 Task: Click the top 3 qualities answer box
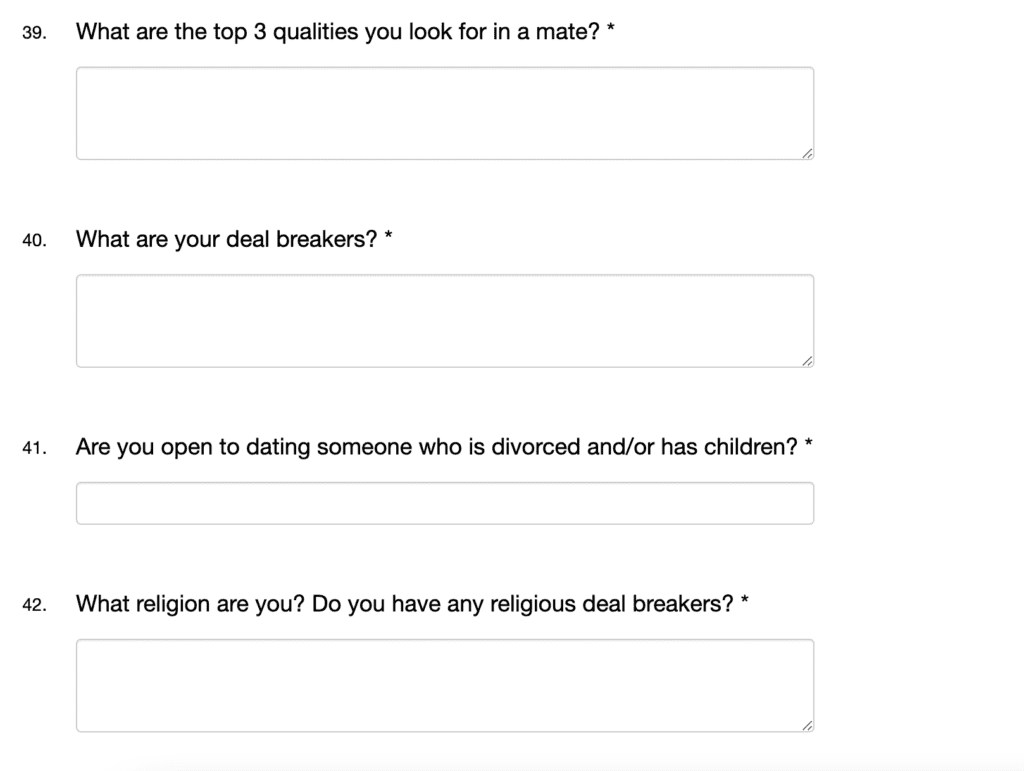[x=444, y=113]
